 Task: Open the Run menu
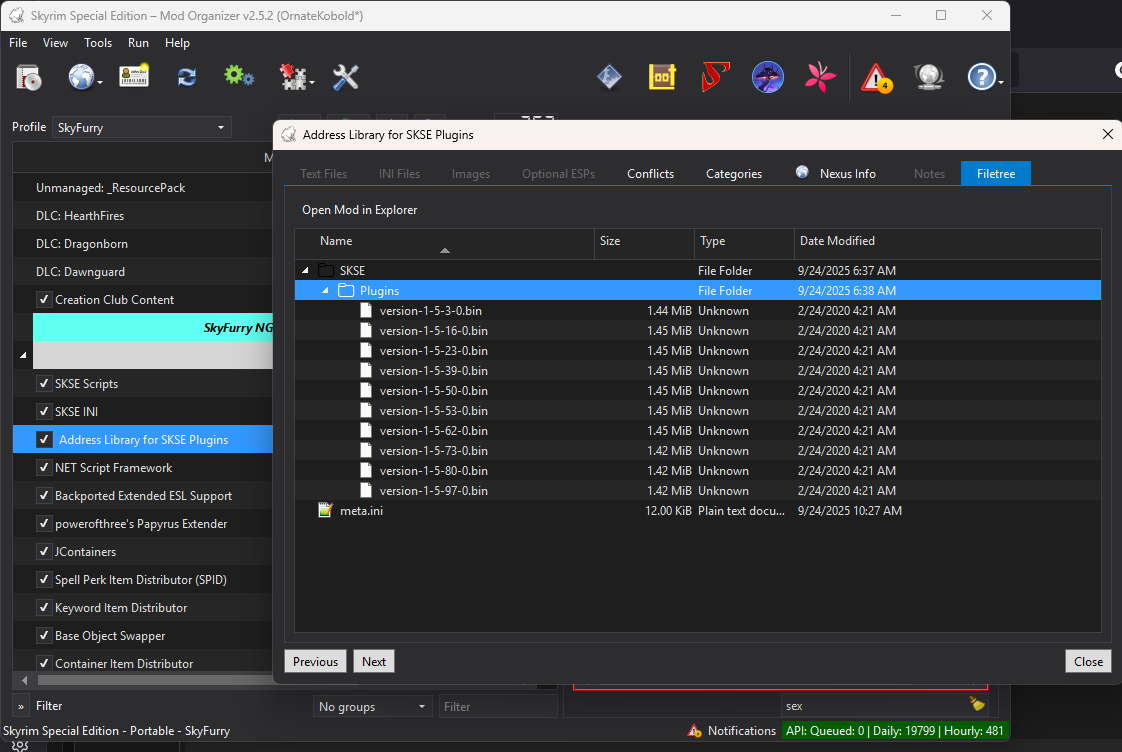click(138, 43)
